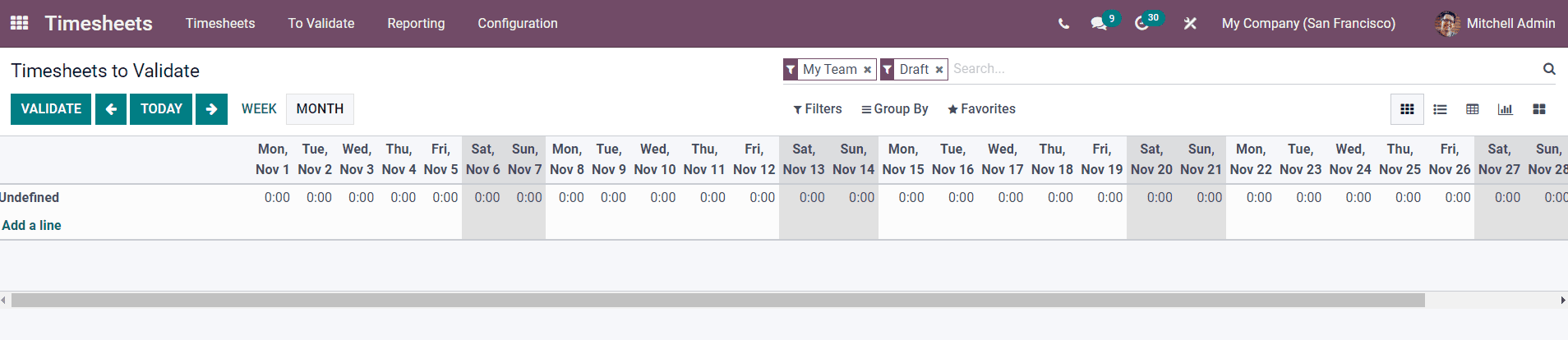The width and height of the screenshot is (1568, 340).
Task: Open the activities clock icon
Action: pyautogui.click(x=1141, y=24)
